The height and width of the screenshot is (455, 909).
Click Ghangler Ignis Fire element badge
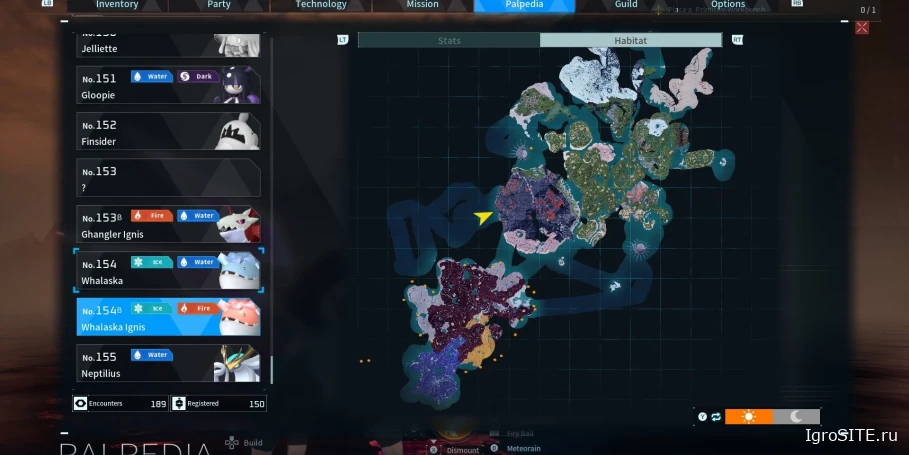(152, 216)
